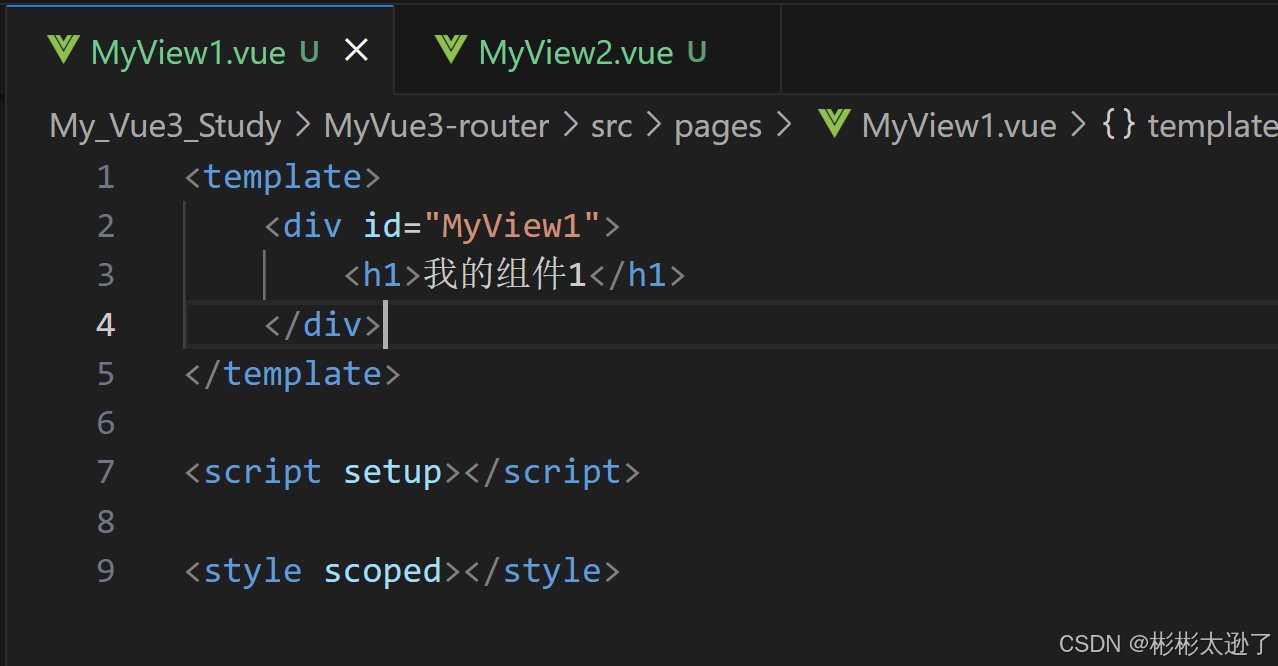Click the Vue icon on MyView2.vue tab
Screen dimensions: 1278x666
[451, 50]
